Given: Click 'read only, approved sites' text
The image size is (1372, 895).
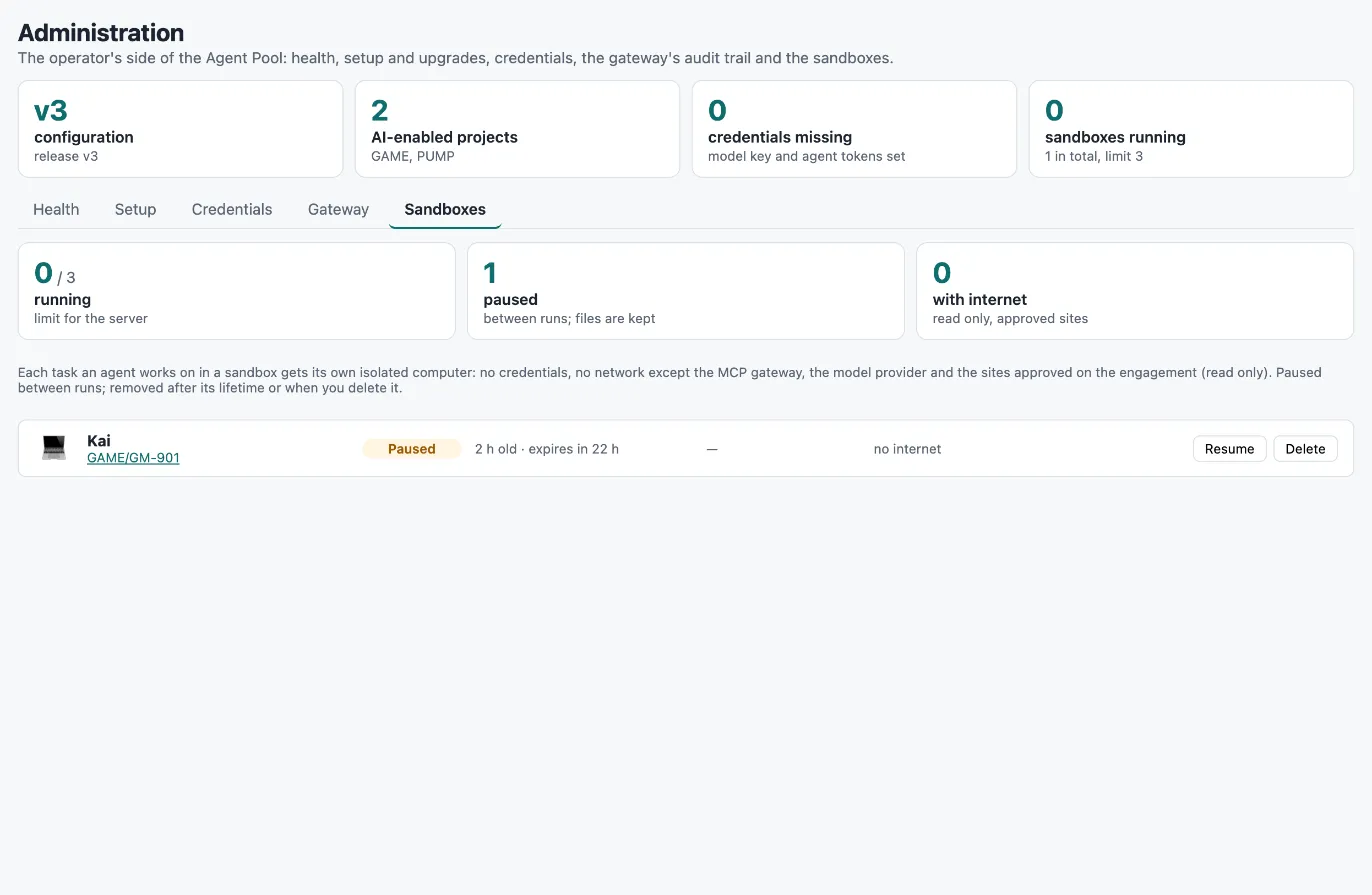Looking at the screenshot, I should pos(1010,318).
